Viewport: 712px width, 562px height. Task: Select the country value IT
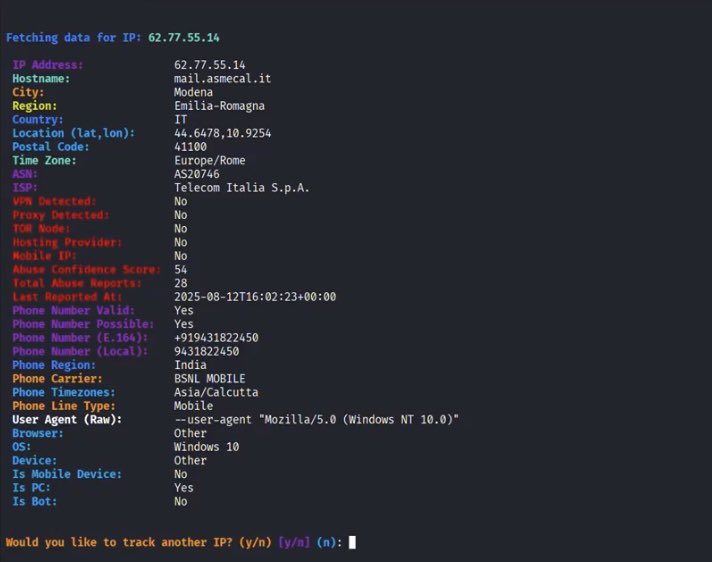[x=181, y=119]
